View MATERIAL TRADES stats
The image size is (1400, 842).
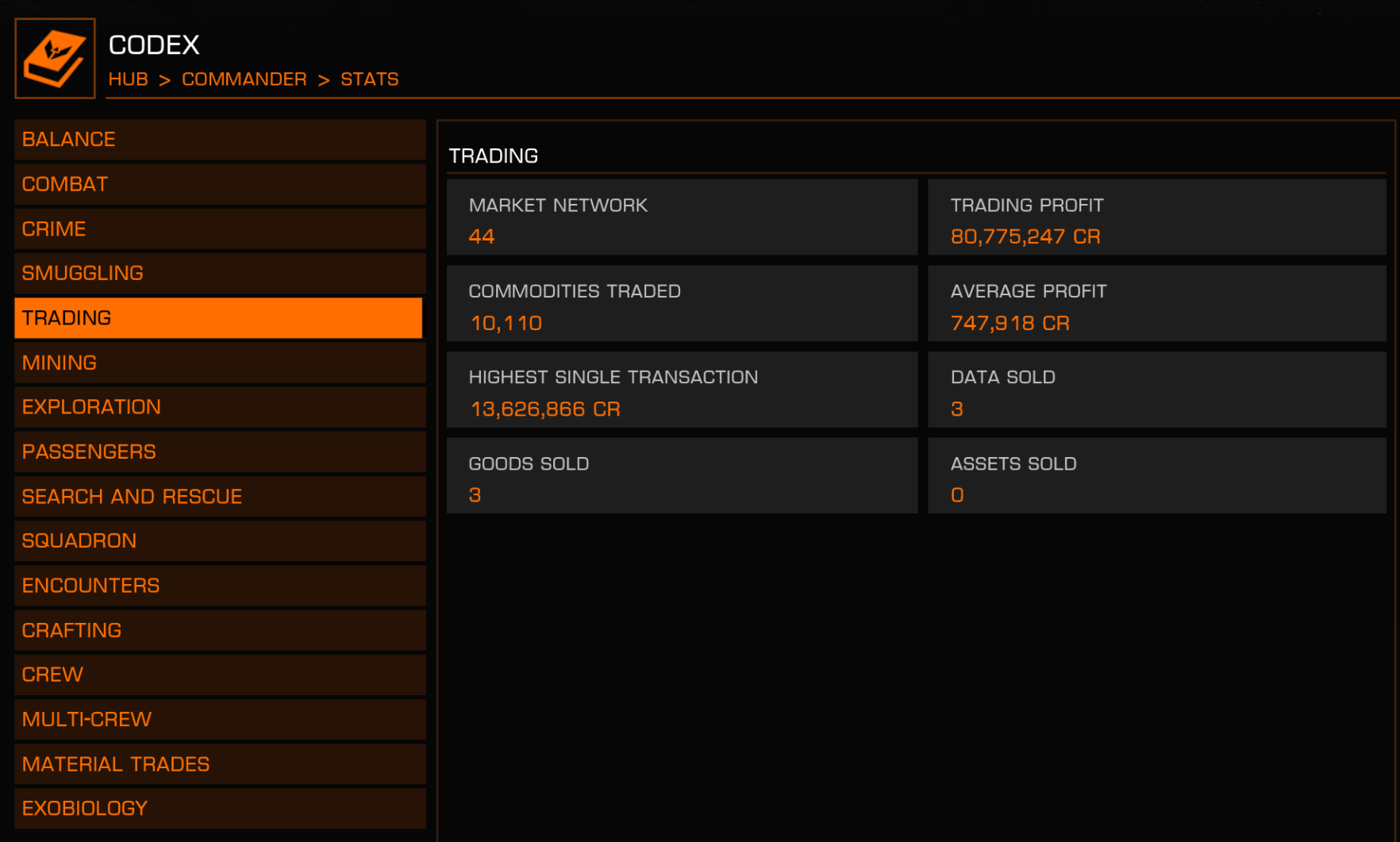[x=220, y=764]
